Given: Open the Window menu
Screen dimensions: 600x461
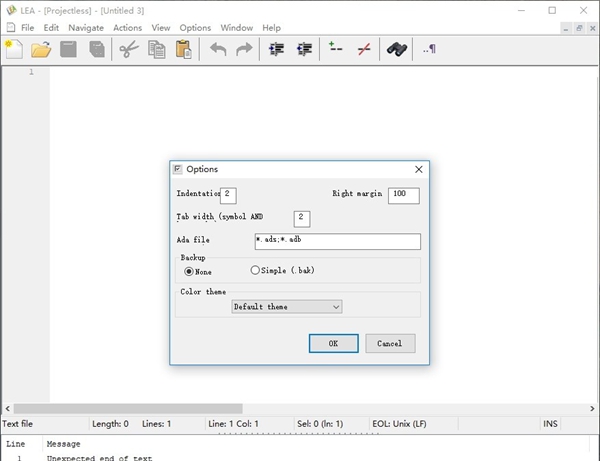Looking at the screenshot, I should 236,28.
